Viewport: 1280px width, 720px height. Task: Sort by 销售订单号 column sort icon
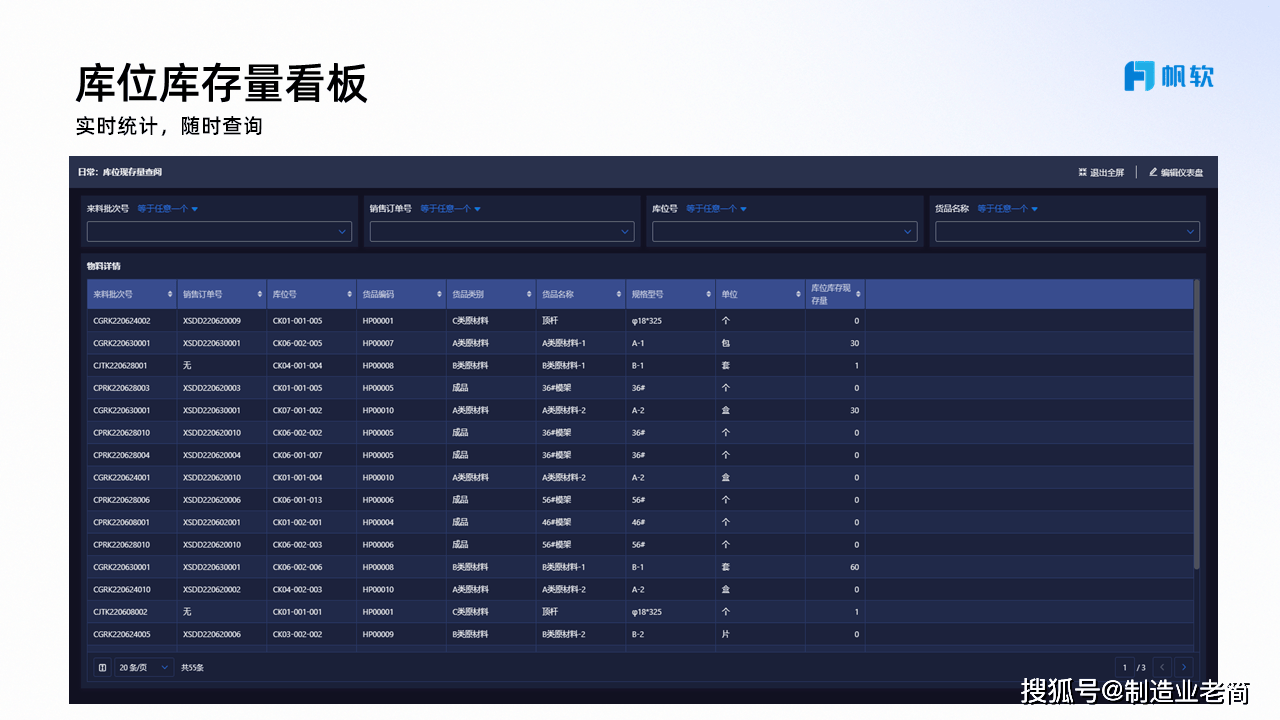click(260, 295)
